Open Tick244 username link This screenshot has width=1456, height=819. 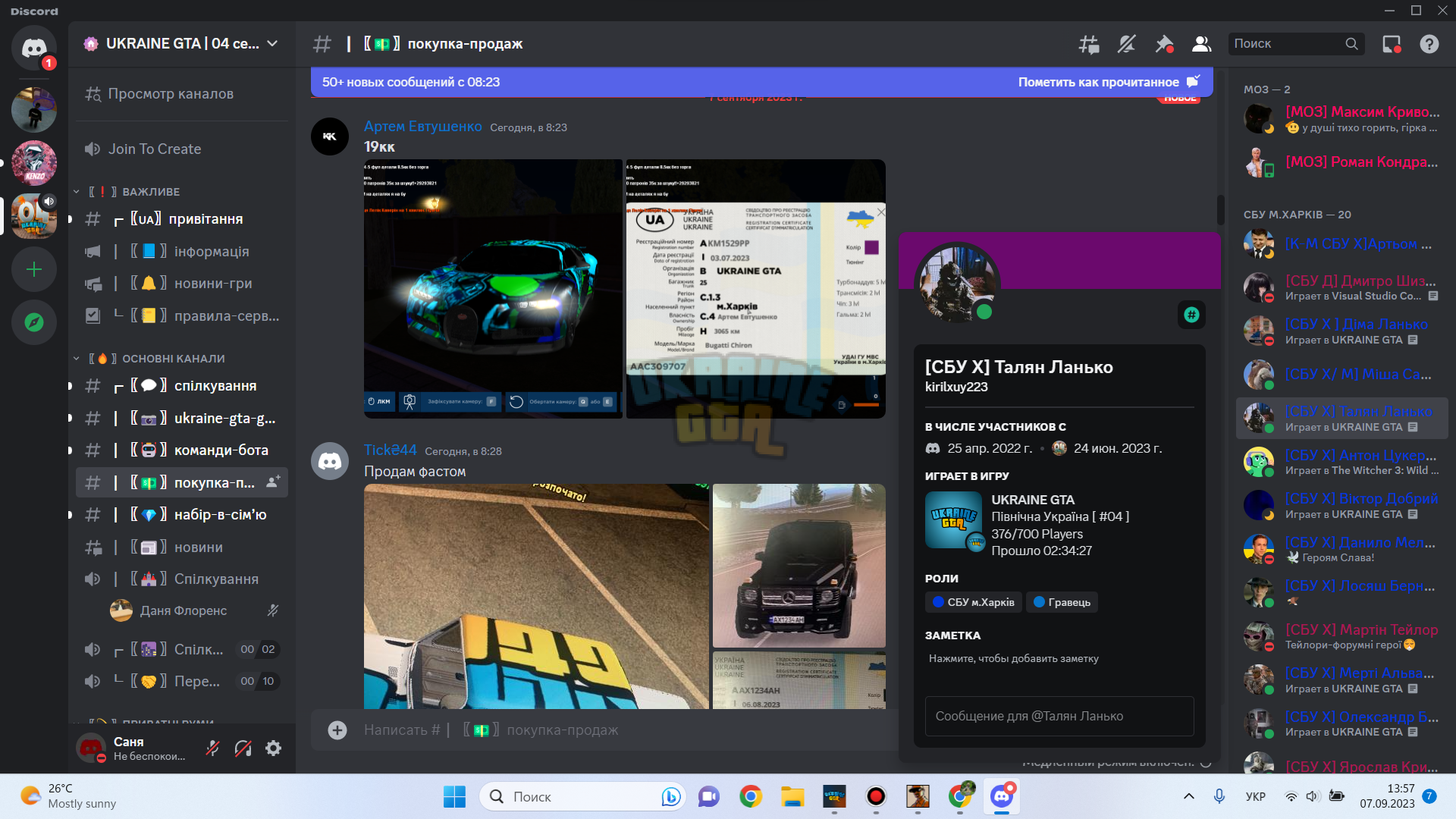(x=391, y=450)
